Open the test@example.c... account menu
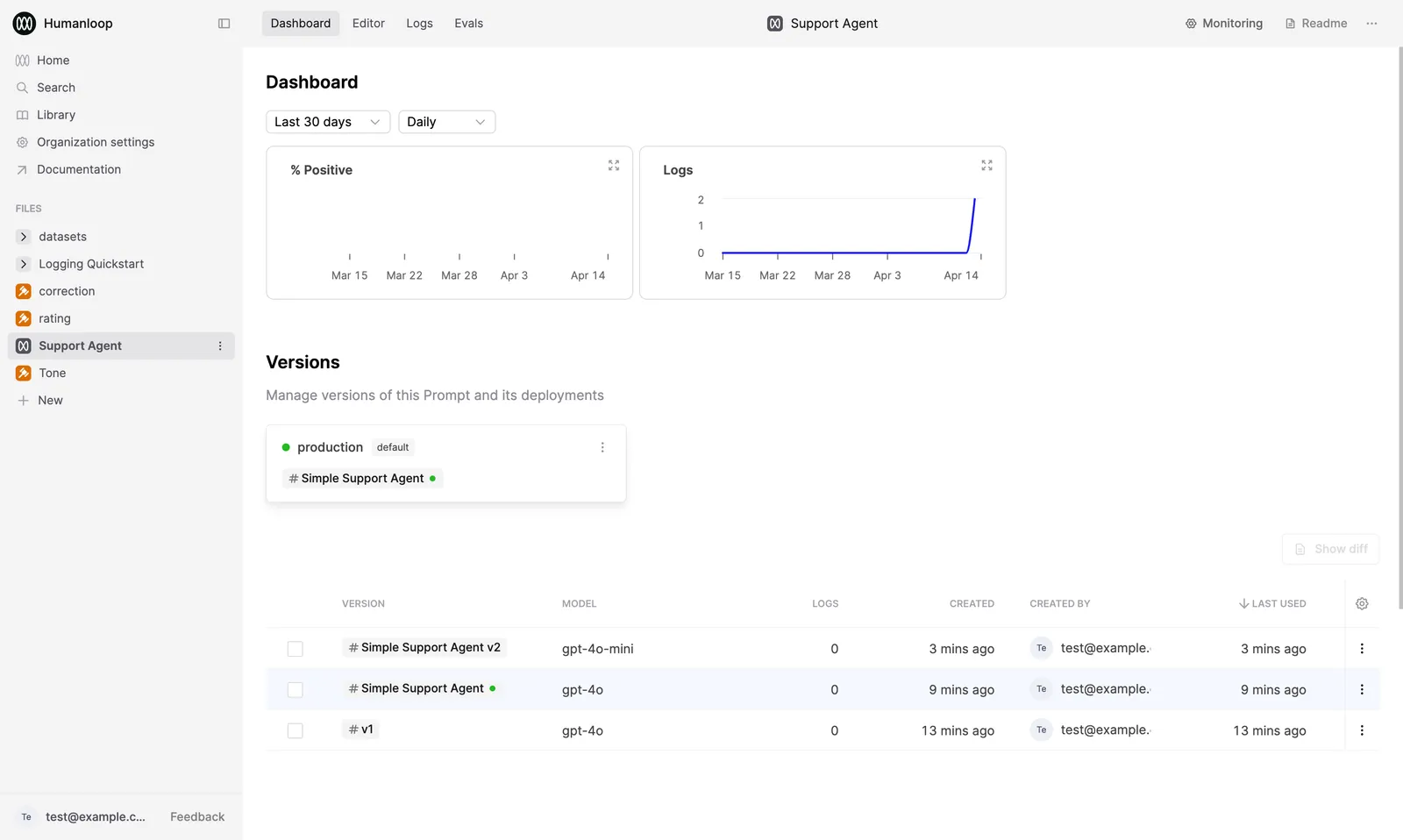The image size is (1403, 840). (83, 817)
